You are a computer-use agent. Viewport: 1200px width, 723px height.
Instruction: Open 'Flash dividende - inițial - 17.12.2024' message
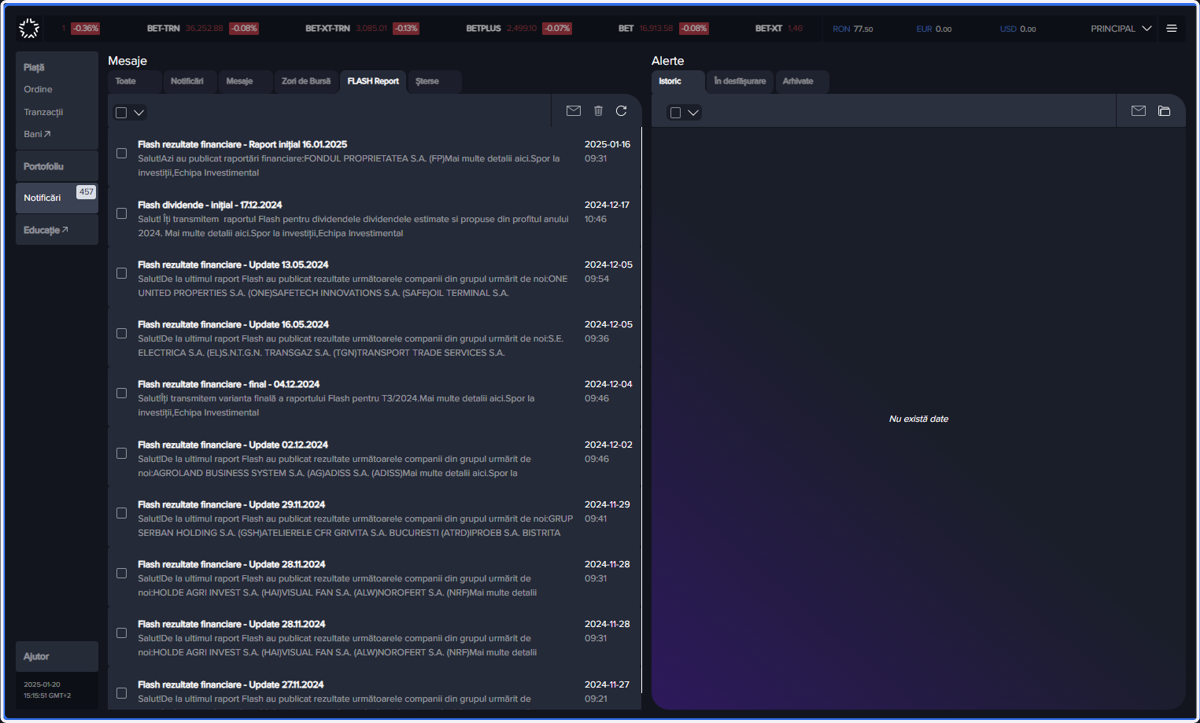(x=374, y=218)
